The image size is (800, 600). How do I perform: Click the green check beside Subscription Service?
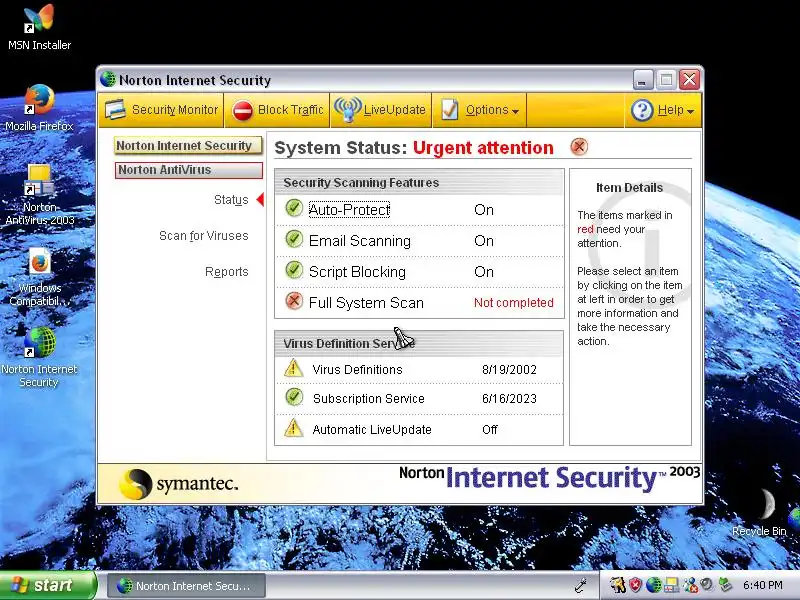click(x=294, y=397)
